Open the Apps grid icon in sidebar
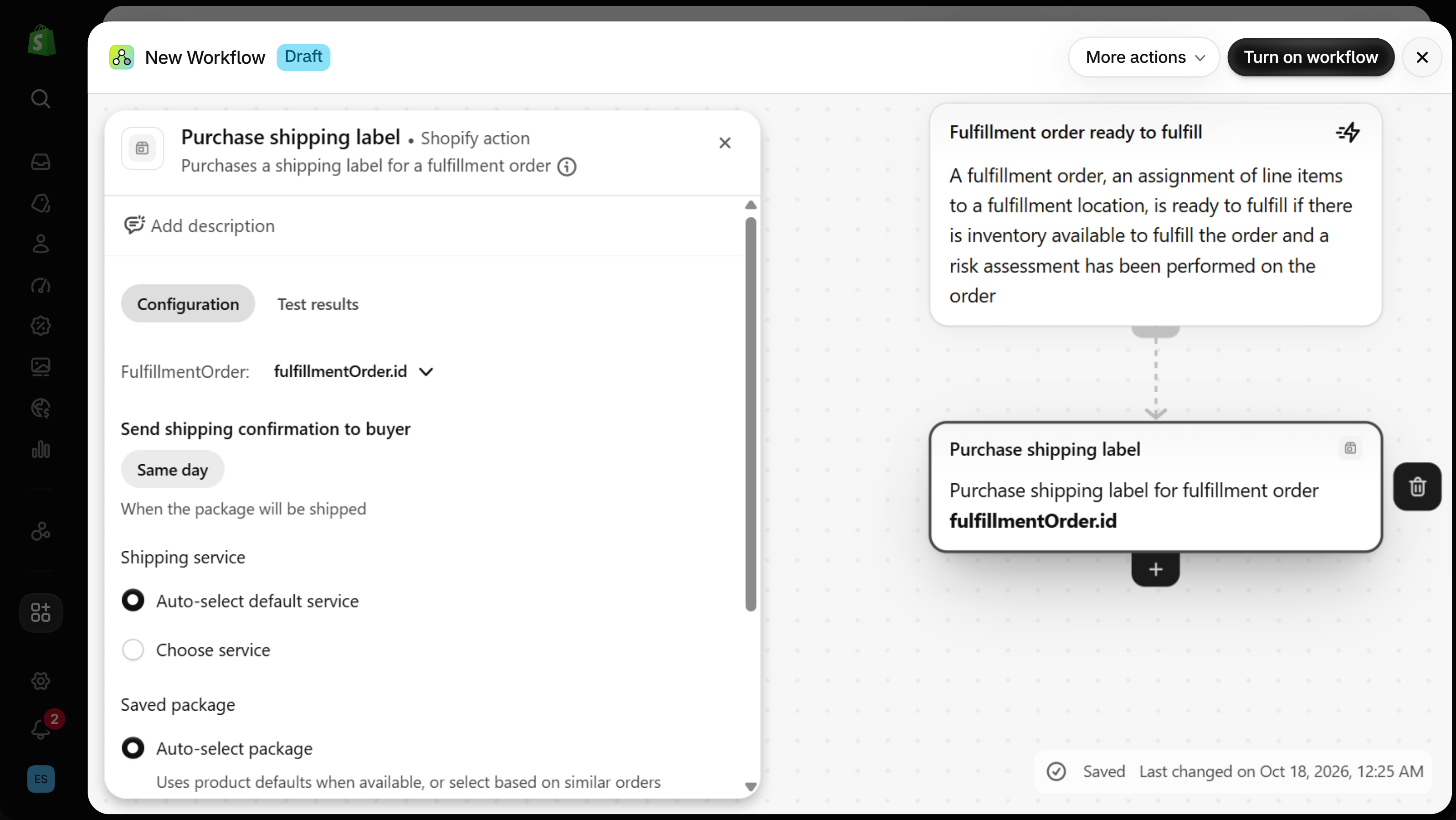This screenshot has height=820, width=1456. pyautogui.click(x=41, y=613)
